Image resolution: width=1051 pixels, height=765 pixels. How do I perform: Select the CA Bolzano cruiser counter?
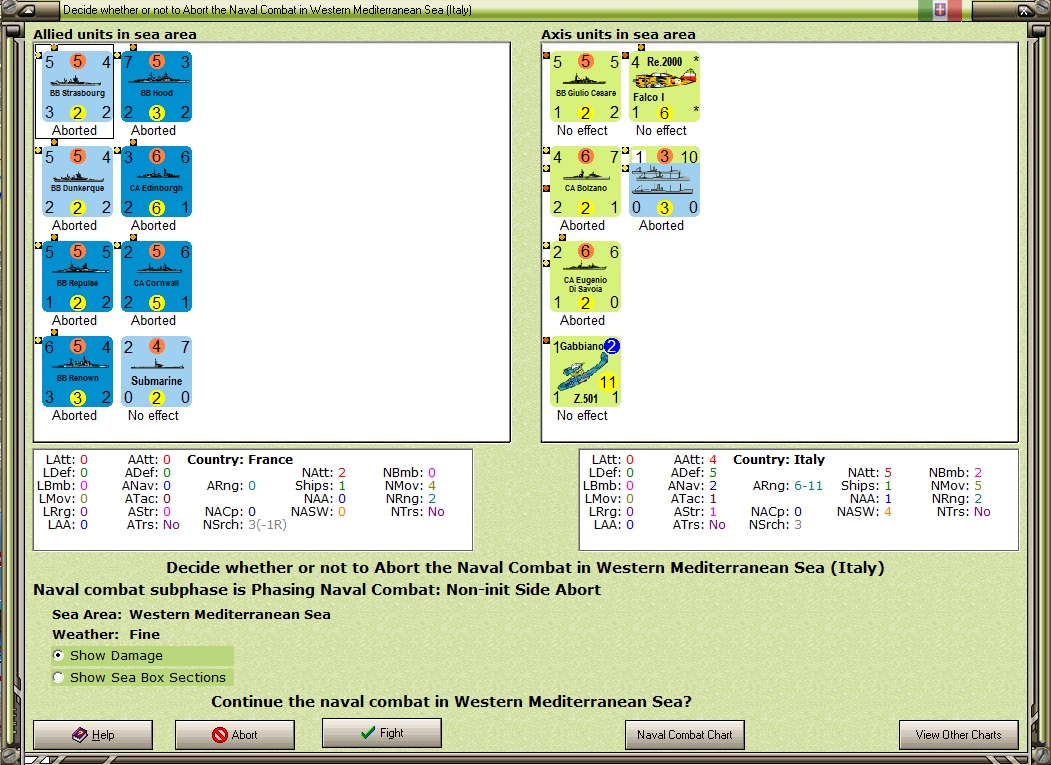tap(586, 182)
